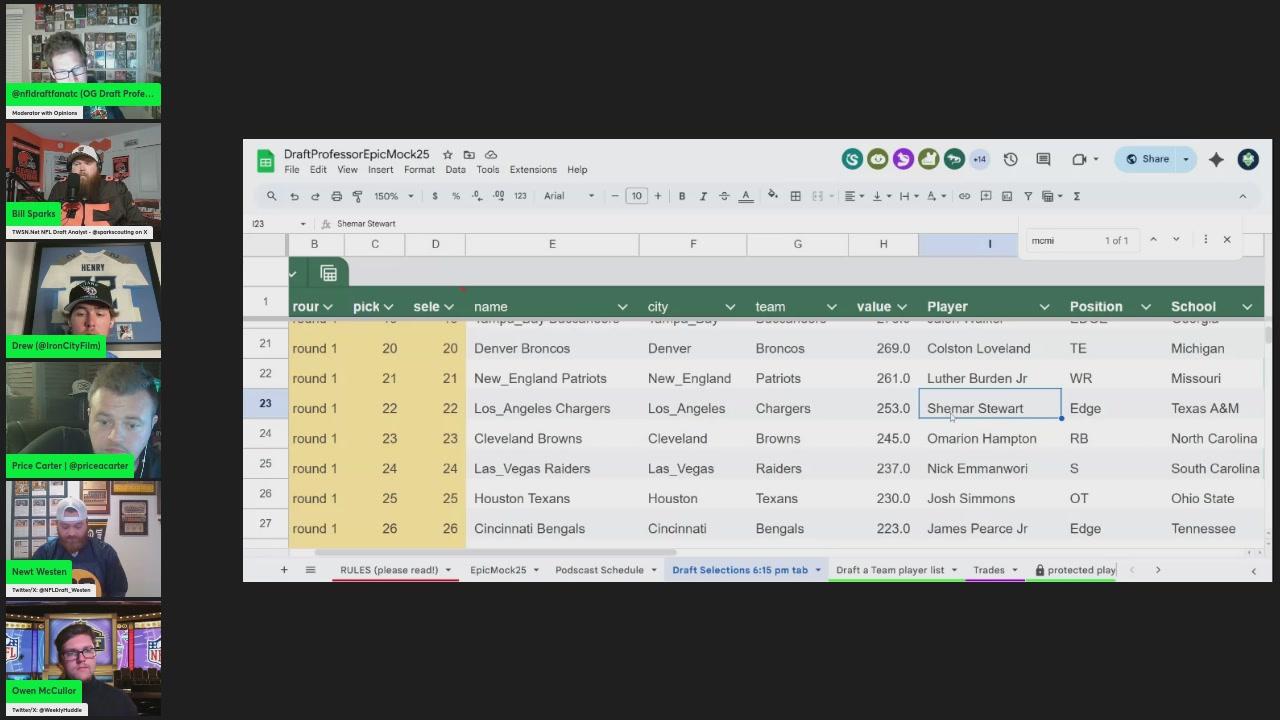
Task: Click the move to folder icon
Action: coord(469,155)
